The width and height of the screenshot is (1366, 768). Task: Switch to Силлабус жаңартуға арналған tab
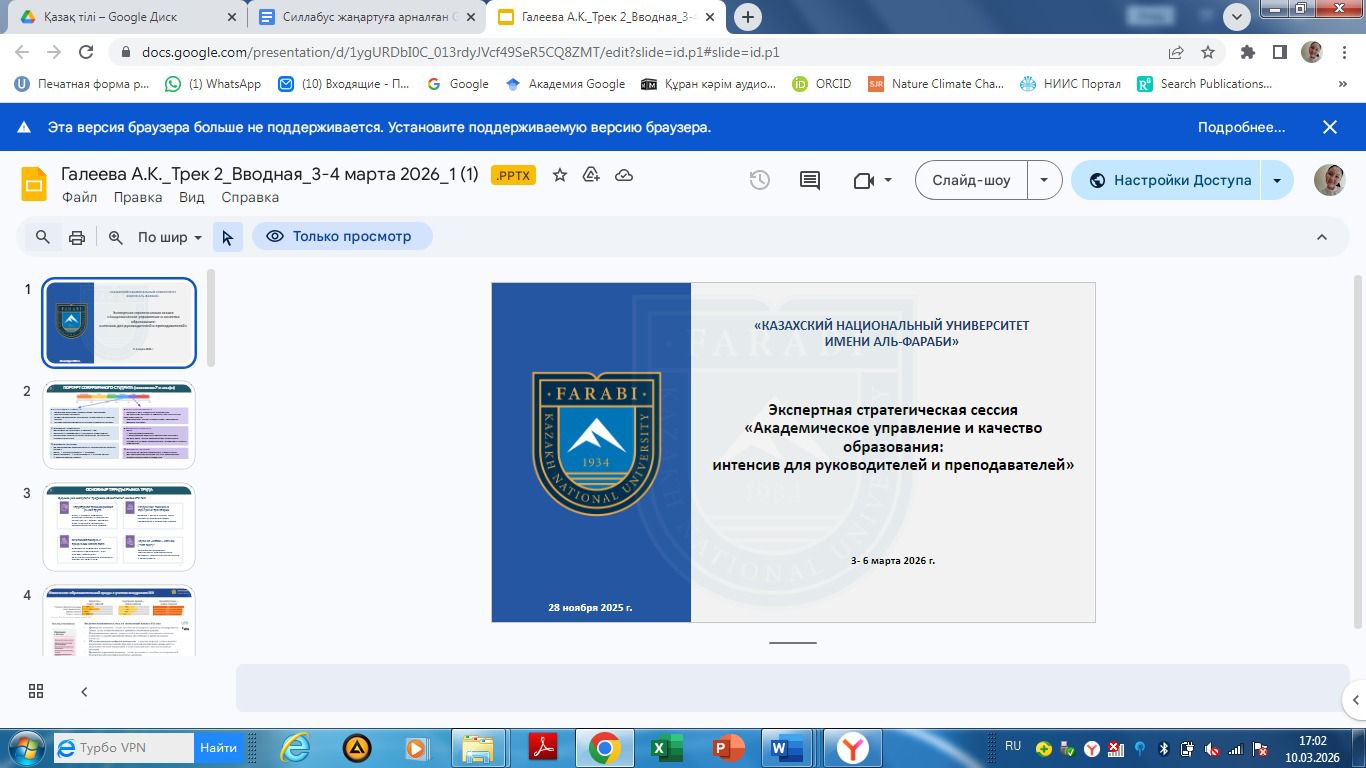(x=366, y=17)
